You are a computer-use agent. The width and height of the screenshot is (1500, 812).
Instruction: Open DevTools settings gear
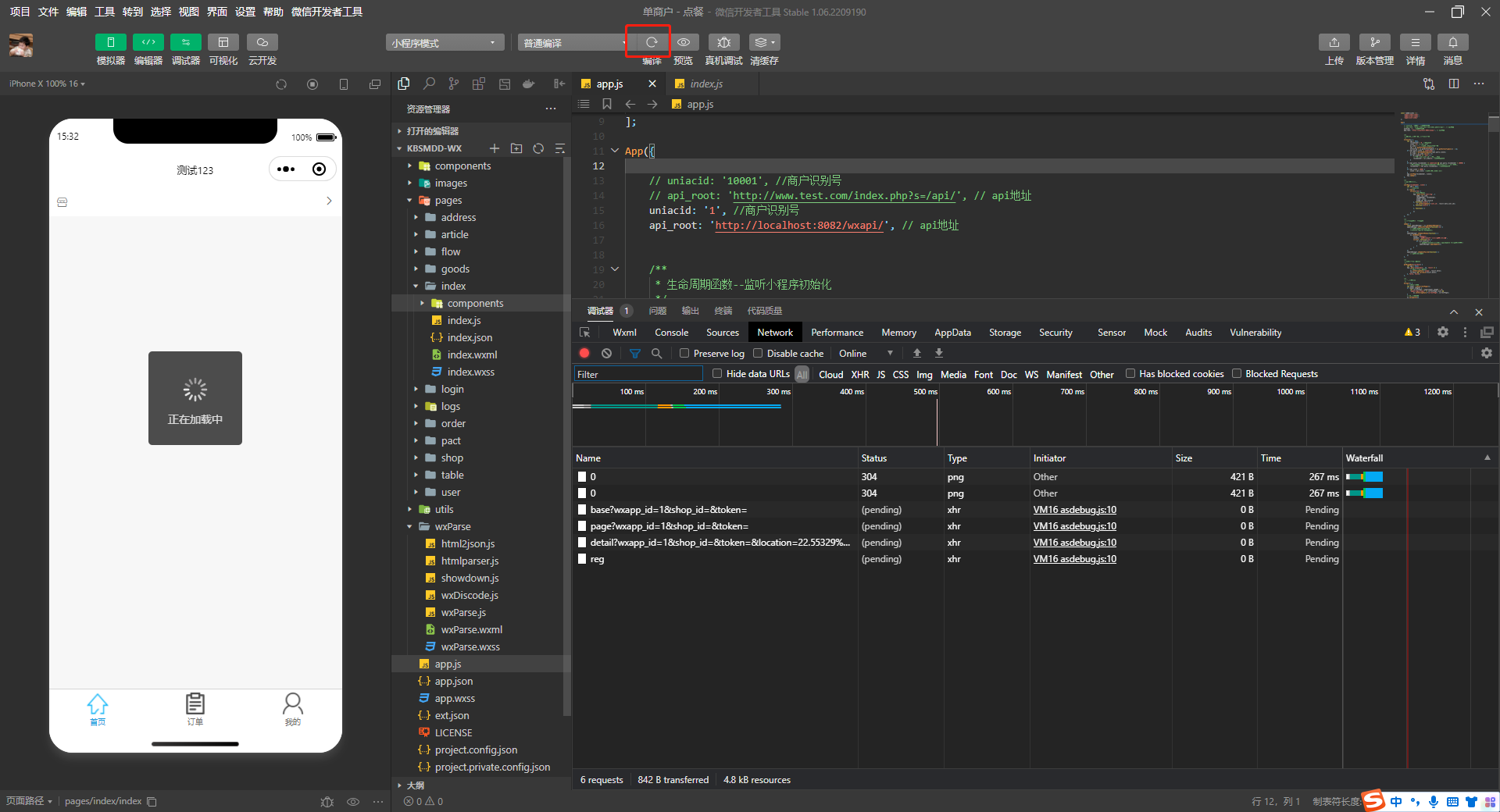[x=1443, y=332]
